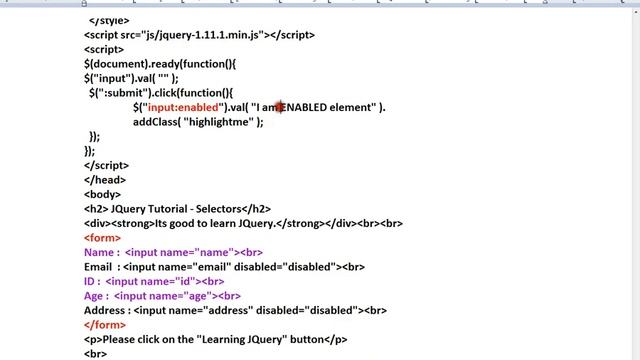Click the "</style>" closing tag line

109,20
